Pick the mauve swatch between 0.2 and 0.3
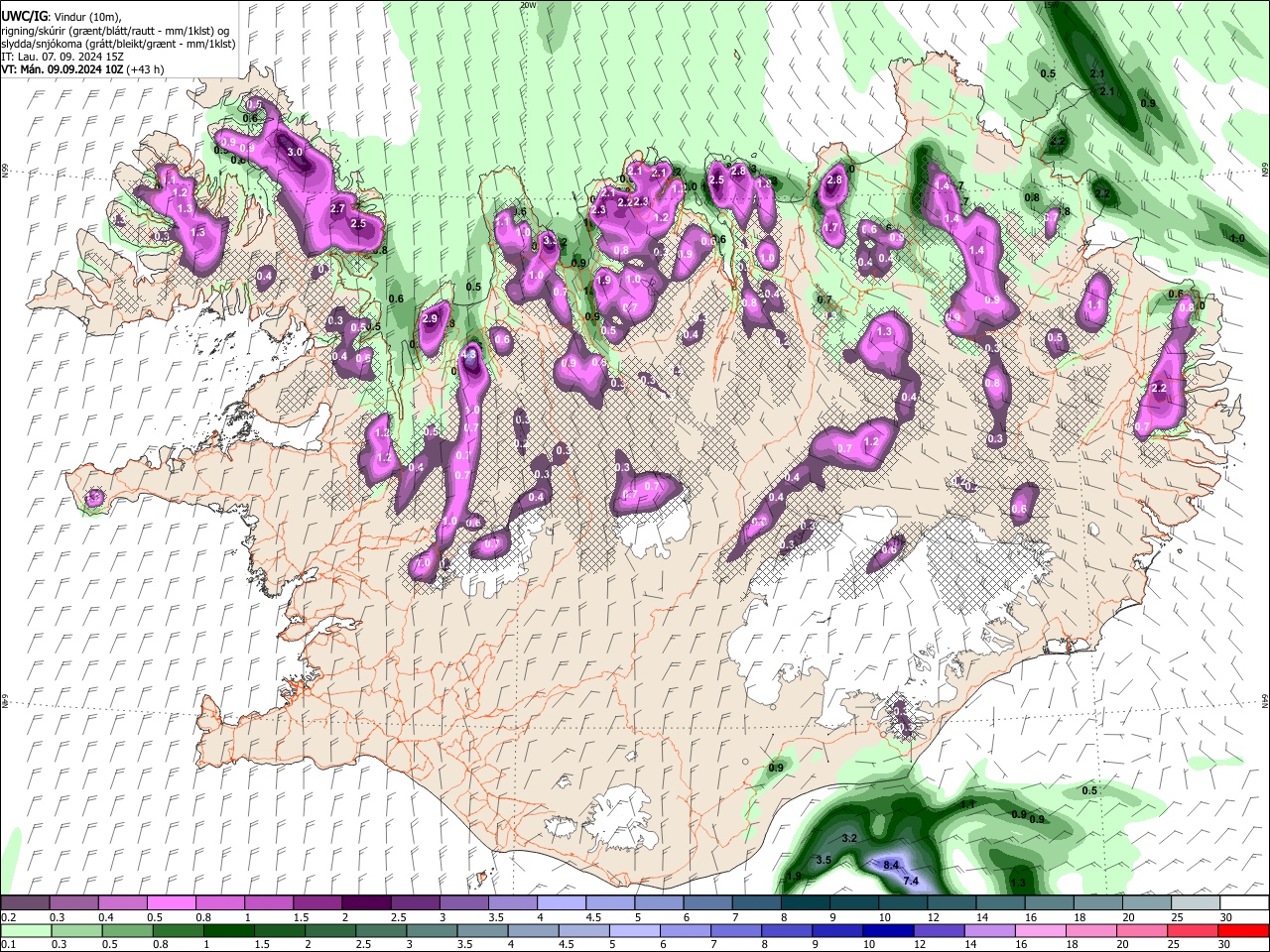1270x952 pixels. 25,902
